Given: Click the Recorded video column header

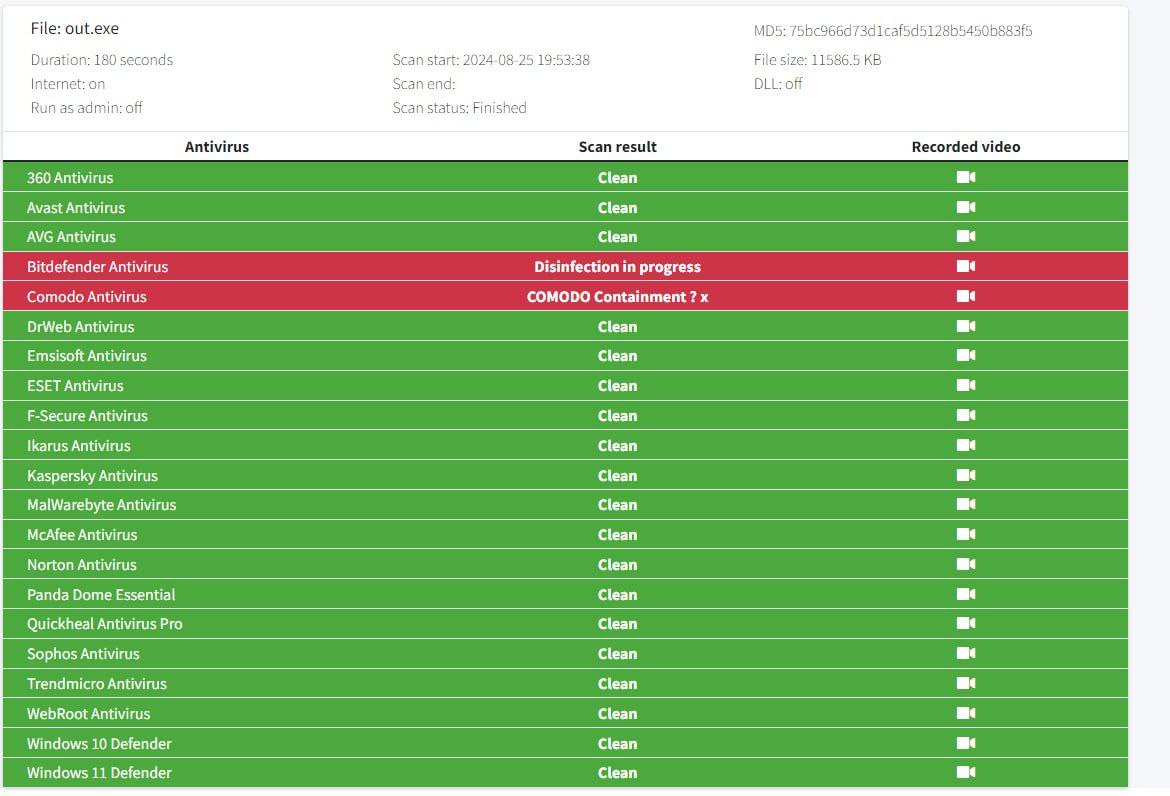Looking at the screenshot, I should click(966, 147).
